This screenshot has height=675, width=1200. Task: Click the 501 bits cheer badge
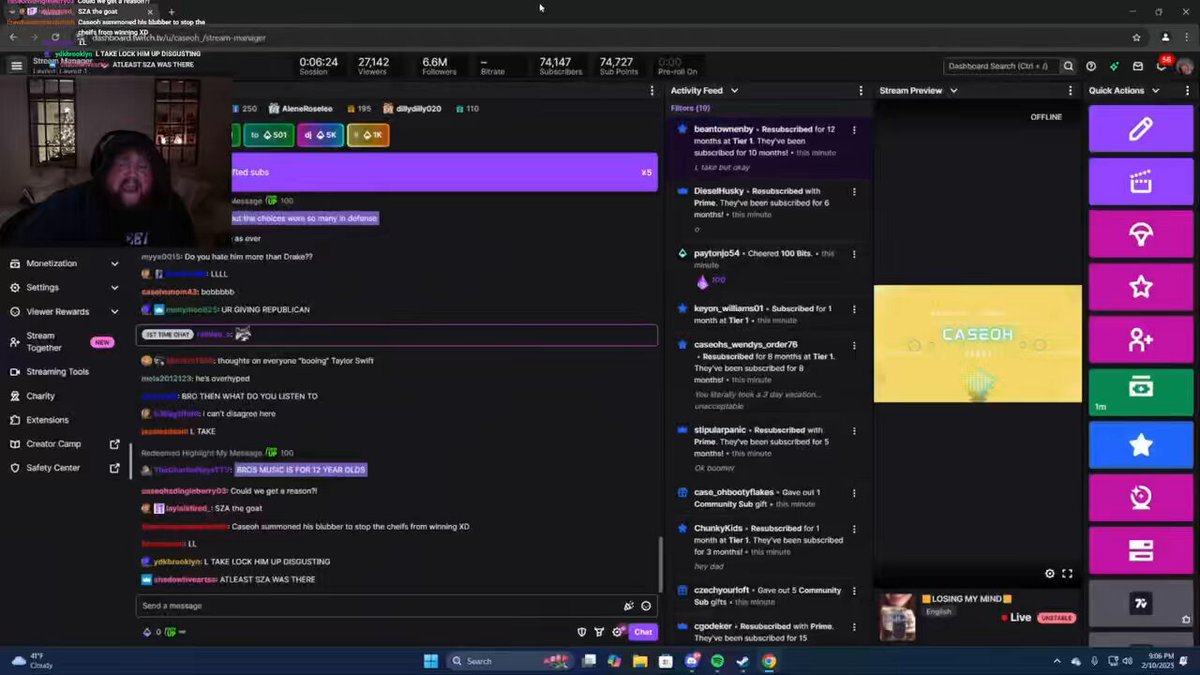pyautogui.click(x=268, y=135)
